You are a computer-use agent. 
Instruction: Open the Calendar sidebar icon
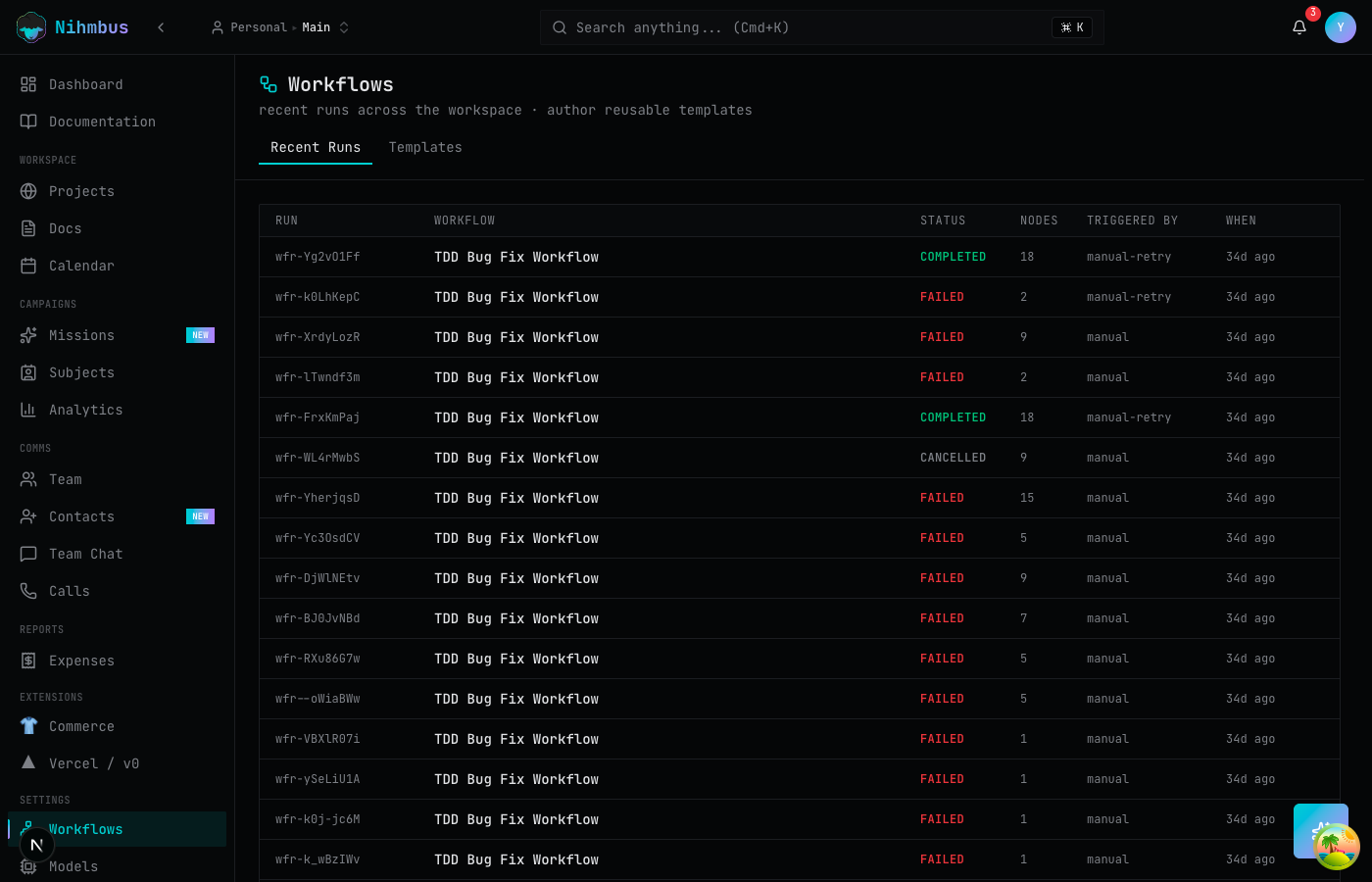pyautogui.click(x=28, y=266)
